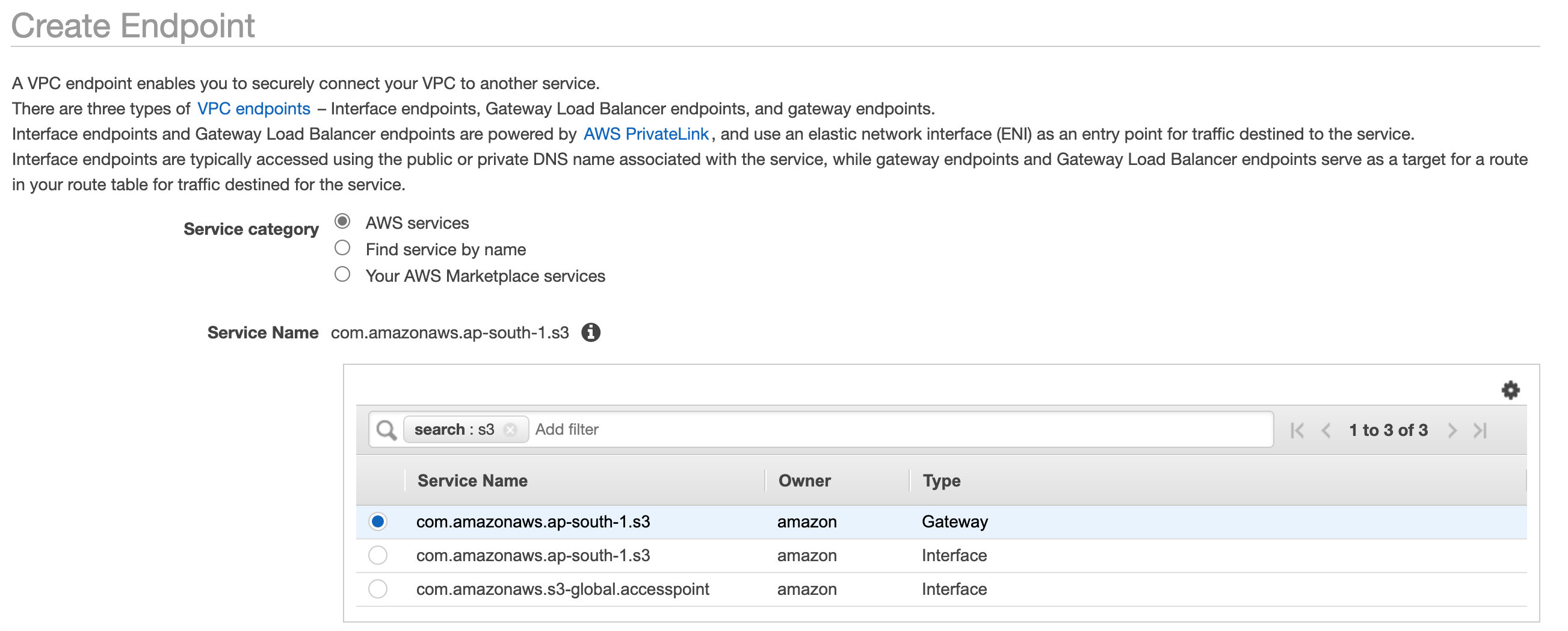The image size is (1568, 631).
Task: Click the '1 to 3 of 3' pagination text
Action: [1388, 431]
